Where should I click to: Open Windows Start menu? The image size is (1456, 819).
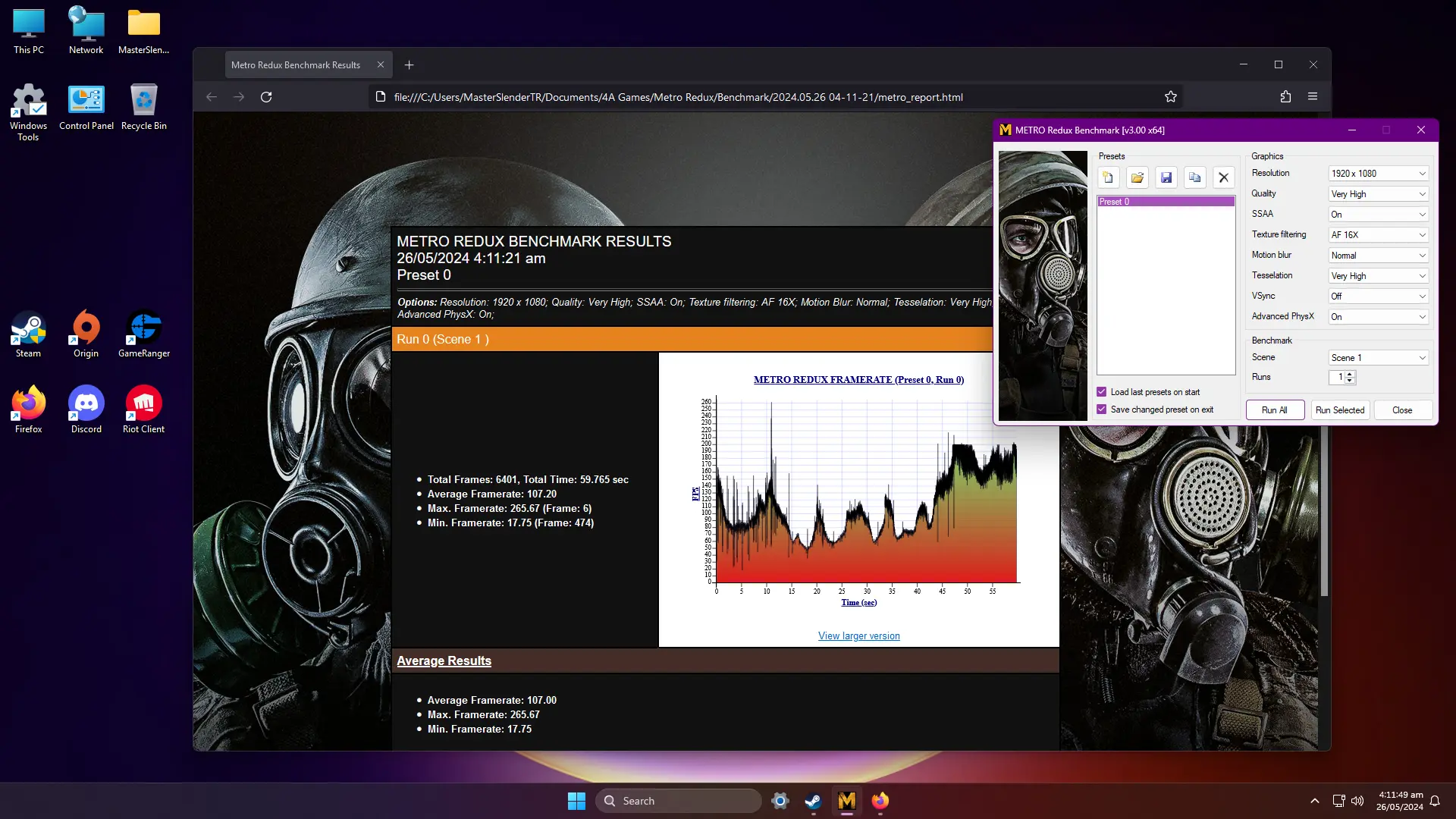click(576, 801)
